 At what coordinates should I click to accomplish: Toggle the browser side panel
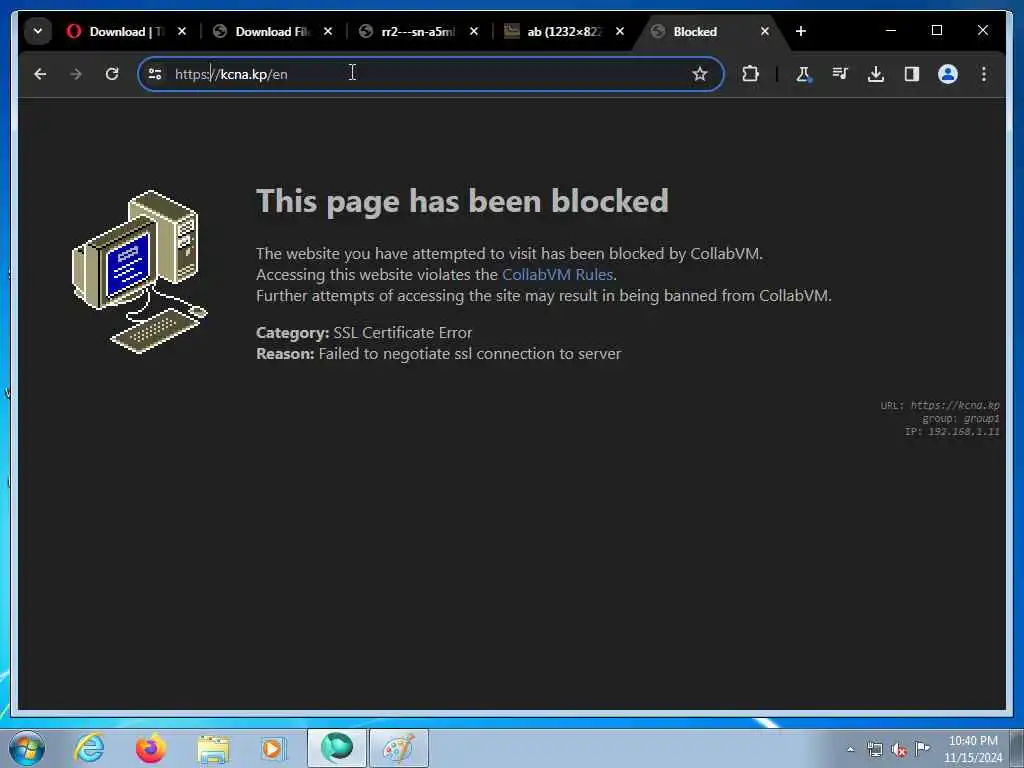912,74
